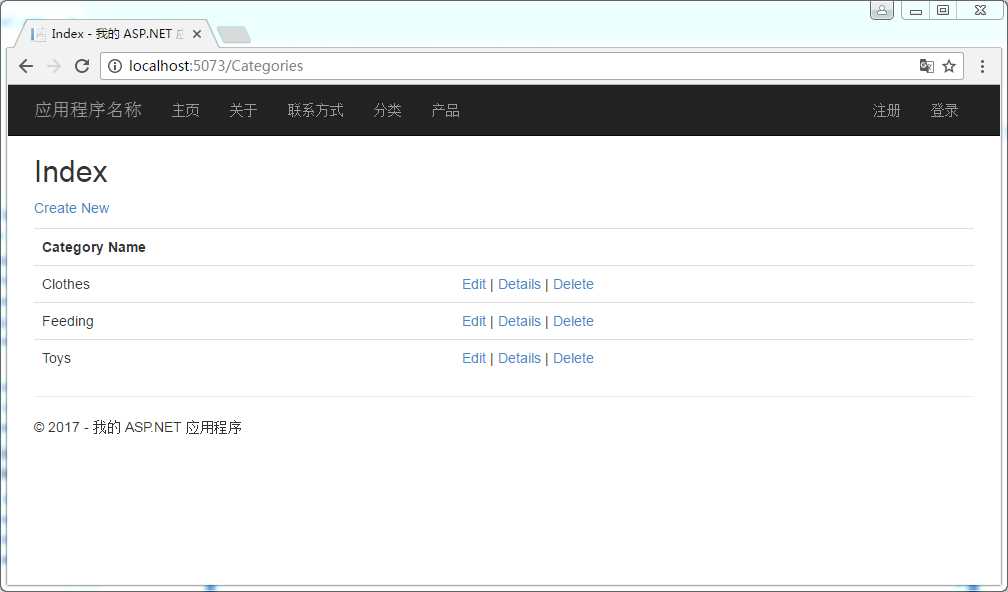Screen dimensions: 1008x592
Task: Edit the Toys category
Action: click(474, 359)
